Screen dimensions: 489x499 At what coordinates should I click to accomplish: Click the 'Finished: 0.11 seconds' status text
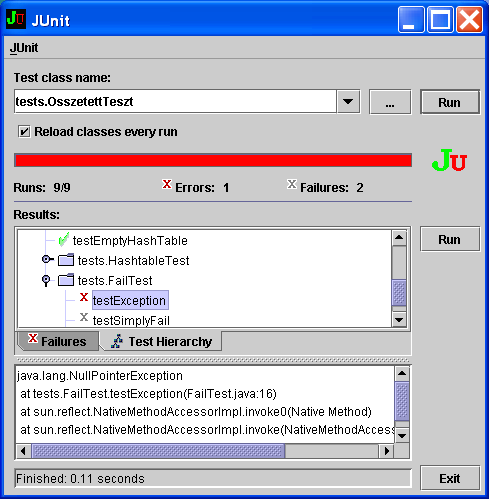coord(80,479)
